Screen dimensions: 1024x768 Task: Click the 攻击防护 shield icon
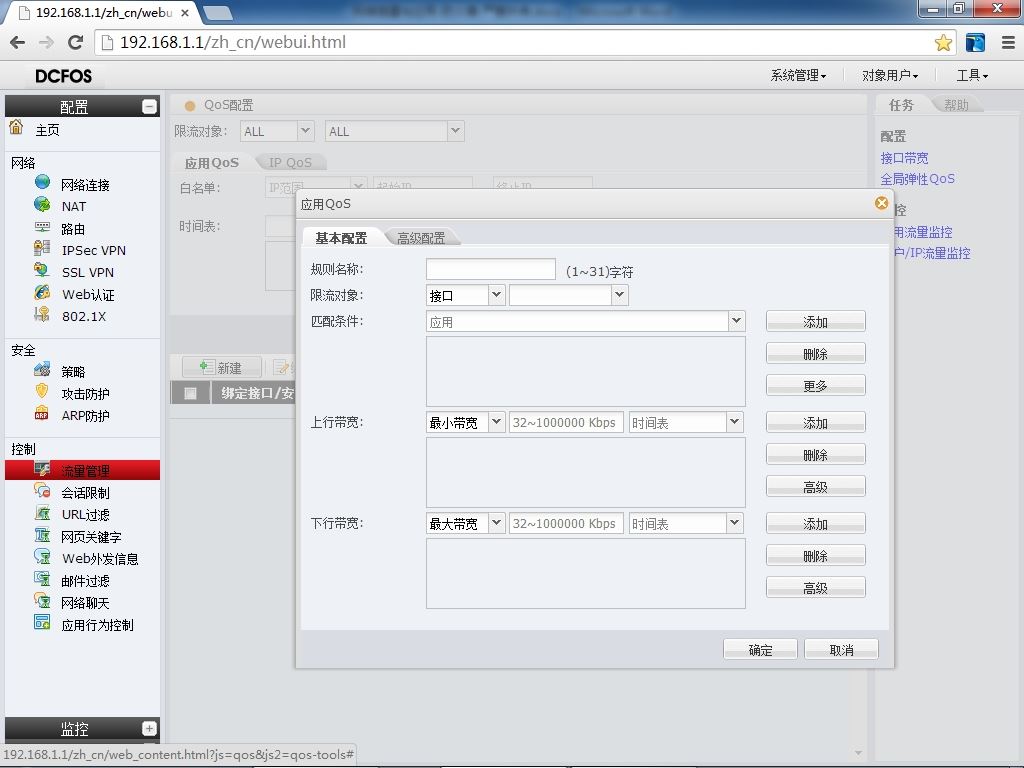pyautogui.click(x=42, y=391)
